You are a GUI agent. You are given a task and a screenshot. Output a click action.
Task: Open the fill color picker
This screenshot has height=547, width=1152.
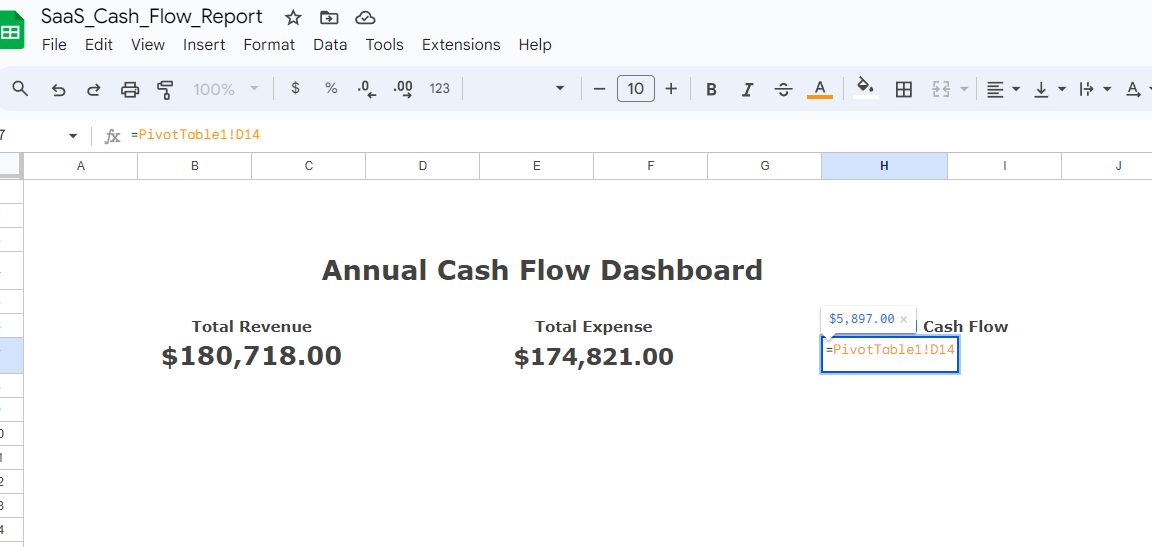pos(866,89)
